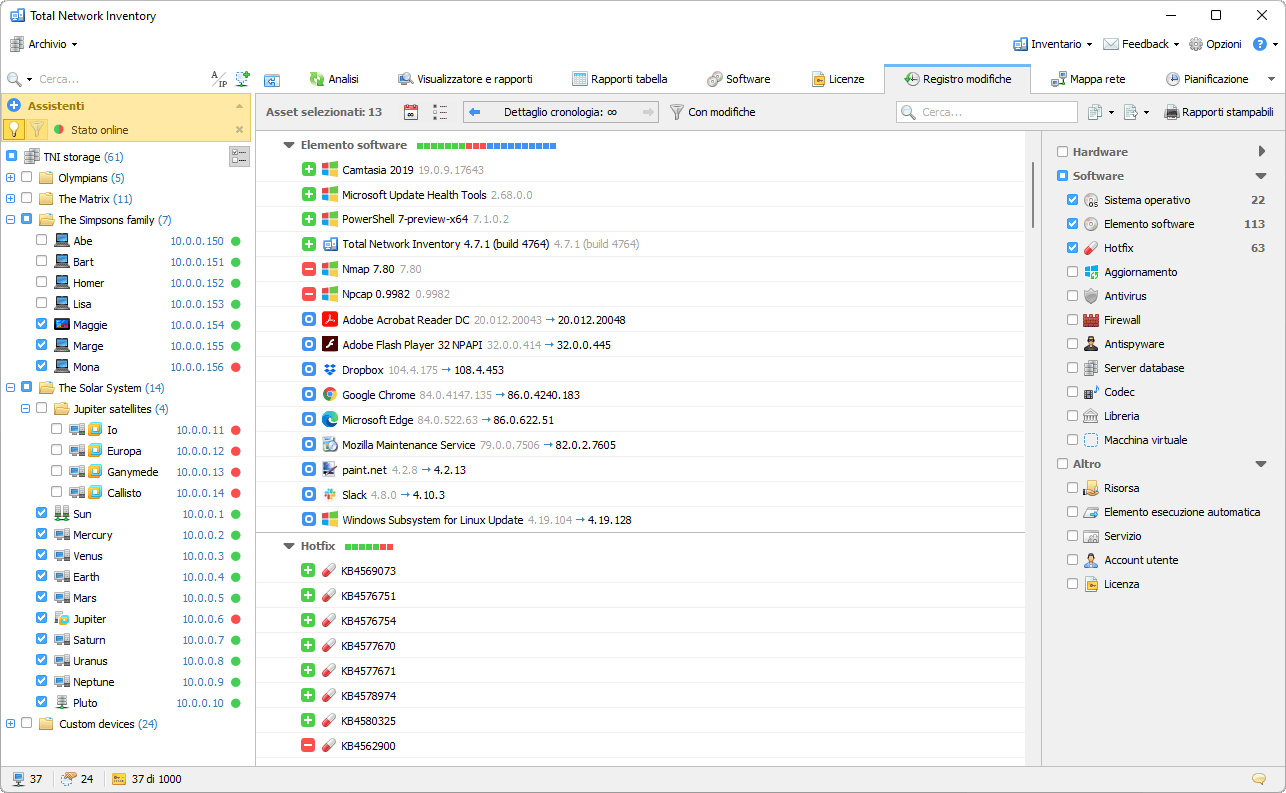Click the A/IP name display toggle icon
This screenshot has height=793, width=1286.
coord(218,79)
